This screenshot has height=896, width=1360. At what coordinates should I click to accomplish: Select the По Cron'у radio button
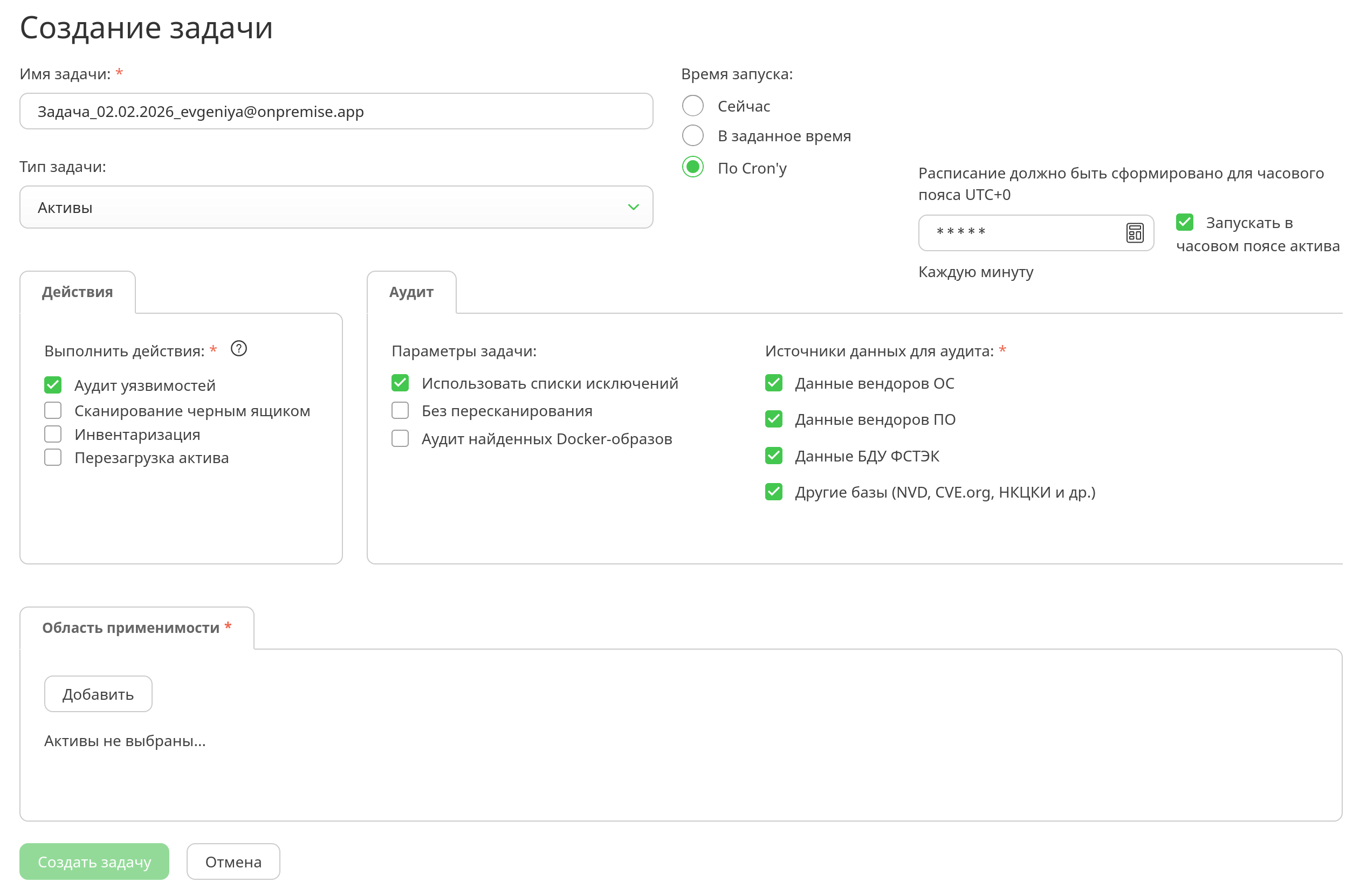pyautogui.click(x=692, y=168)
